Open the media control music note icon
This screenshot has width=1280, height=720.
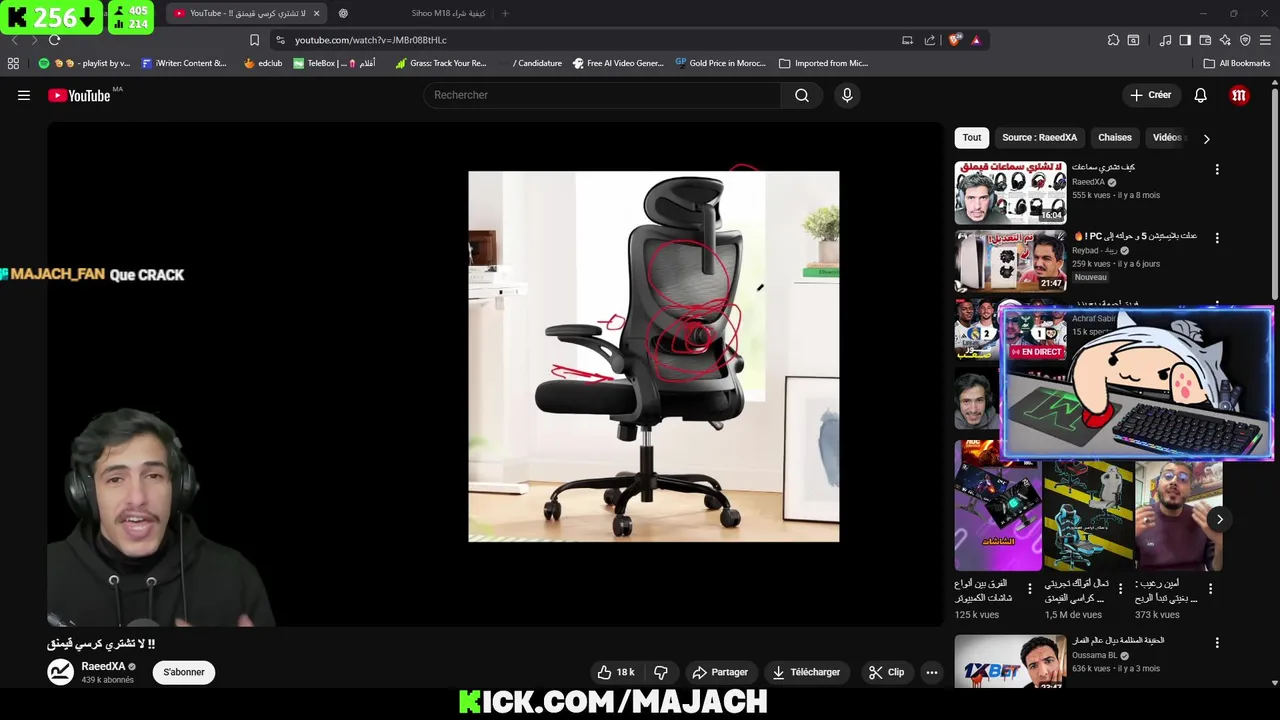click(x=1165, y=40)
